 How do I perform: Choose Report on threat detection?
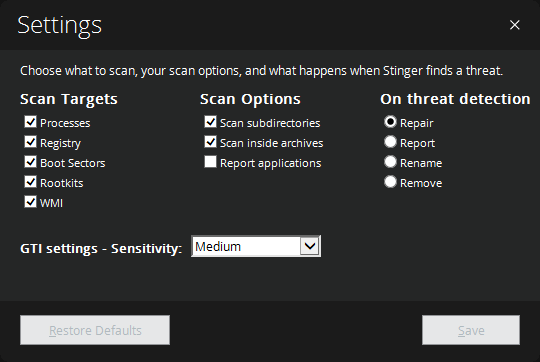[390, 142]
